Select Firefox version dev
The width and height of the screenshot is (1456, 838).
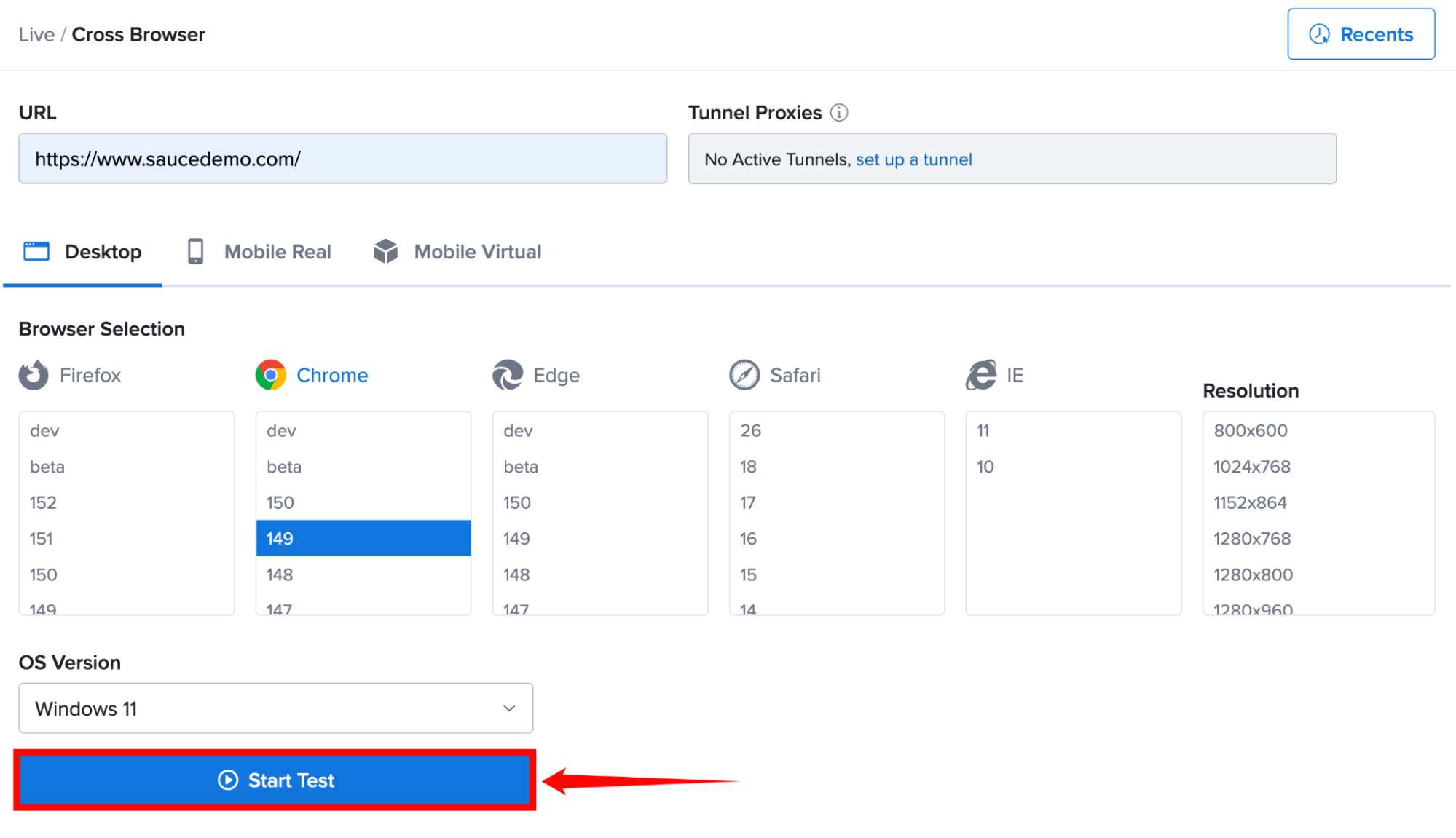[127, 430]
